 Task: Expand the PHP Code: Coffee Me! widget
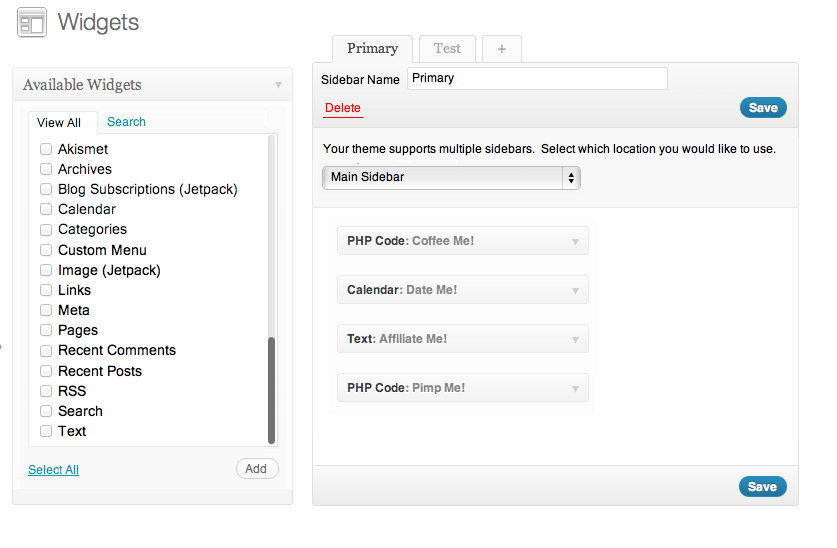[575, 241]
